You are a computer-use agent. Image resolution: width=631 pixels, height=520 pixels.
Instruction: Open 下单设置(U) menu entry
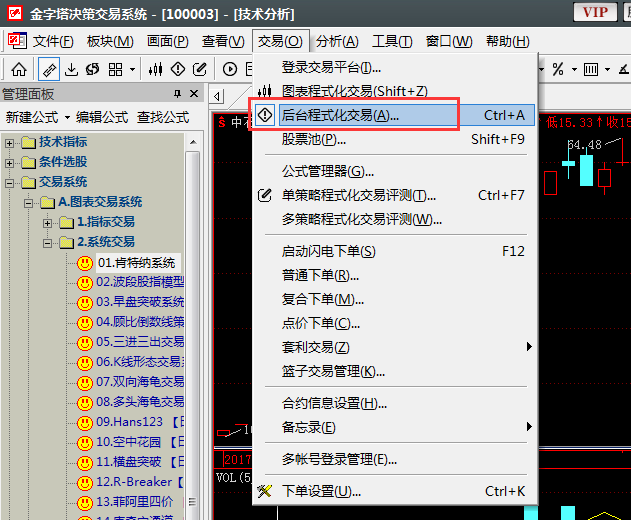[395, 491]
